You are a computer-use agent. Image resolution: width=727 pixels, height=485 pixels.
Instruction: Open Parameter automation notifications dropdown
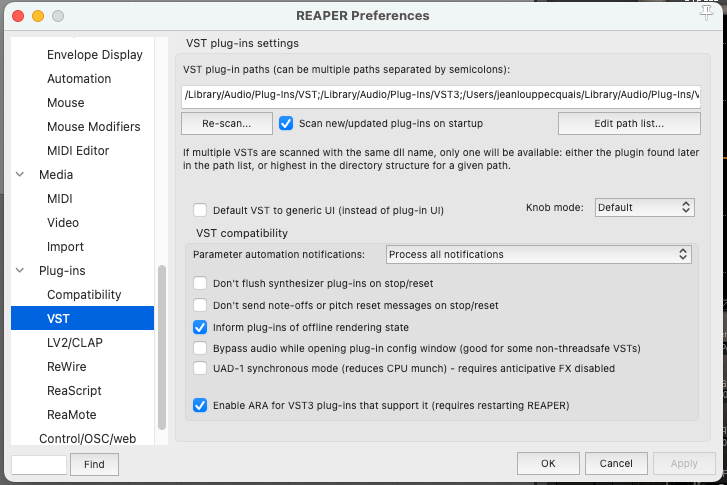click(x=539, y=254)
